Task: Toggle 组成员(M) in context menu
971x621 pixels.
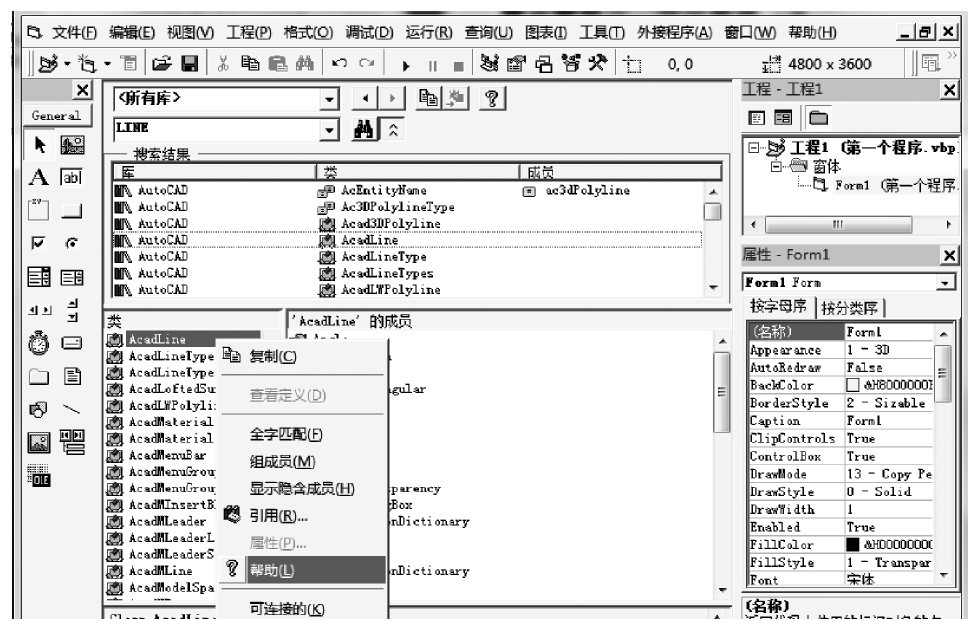Action: (303, 461)
